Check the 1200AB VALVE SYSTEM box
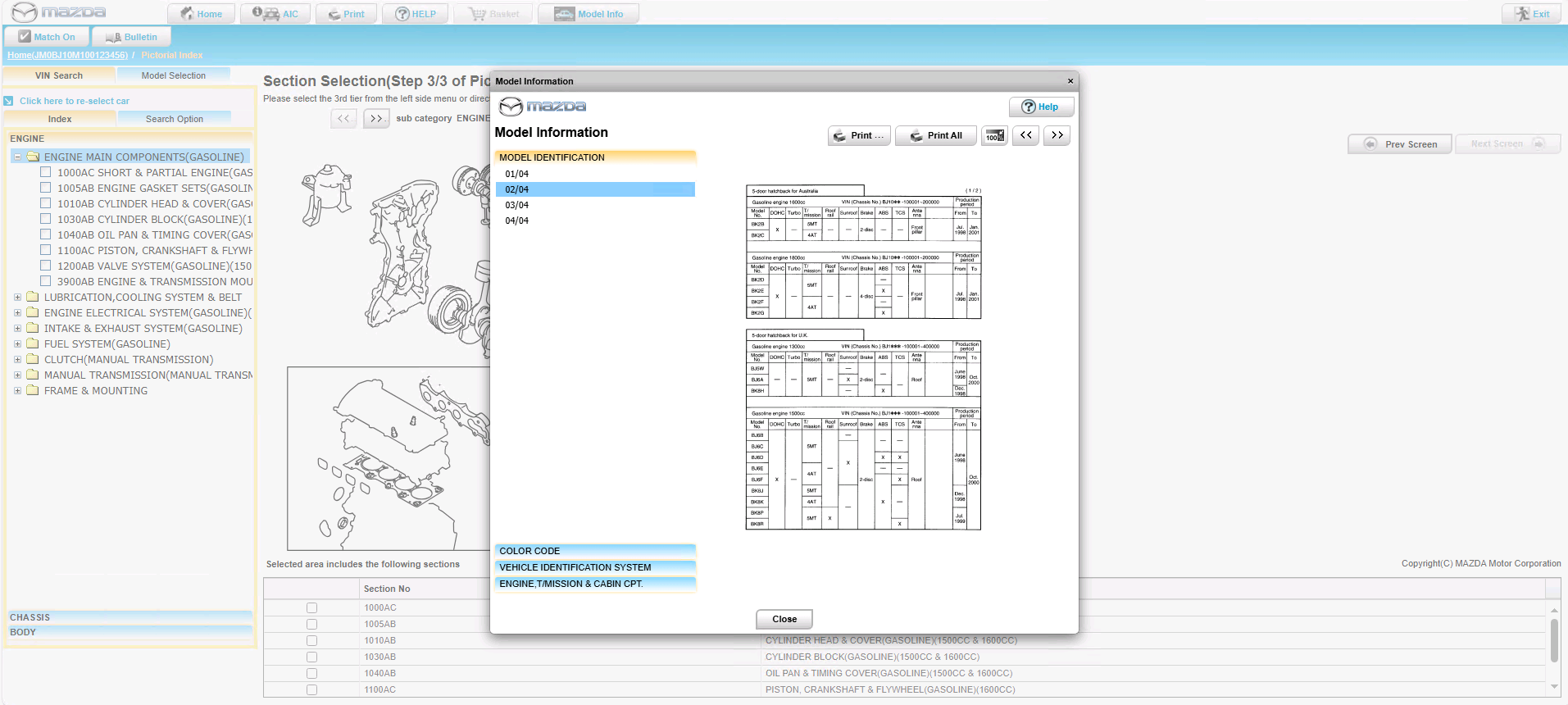1568x705 pixels. tap(46, 266)
